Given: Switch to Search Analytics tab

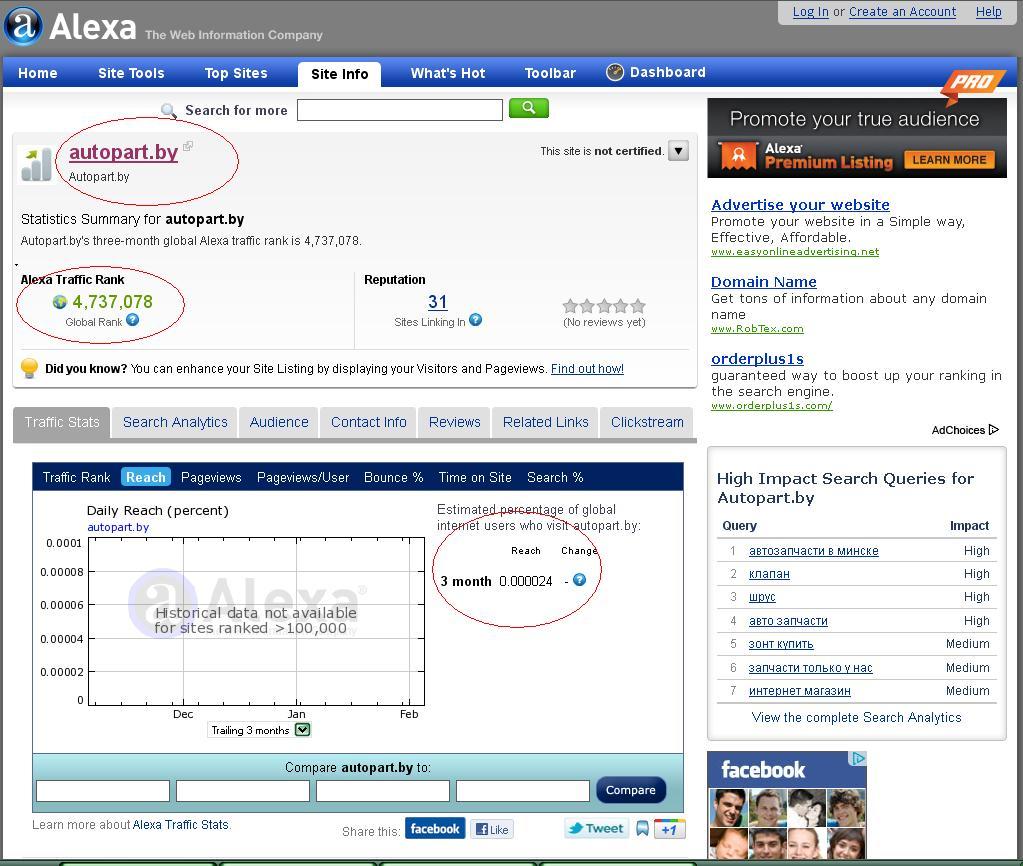Looking at the screenshot, I should pyautogui.click(x=175, y=422).
